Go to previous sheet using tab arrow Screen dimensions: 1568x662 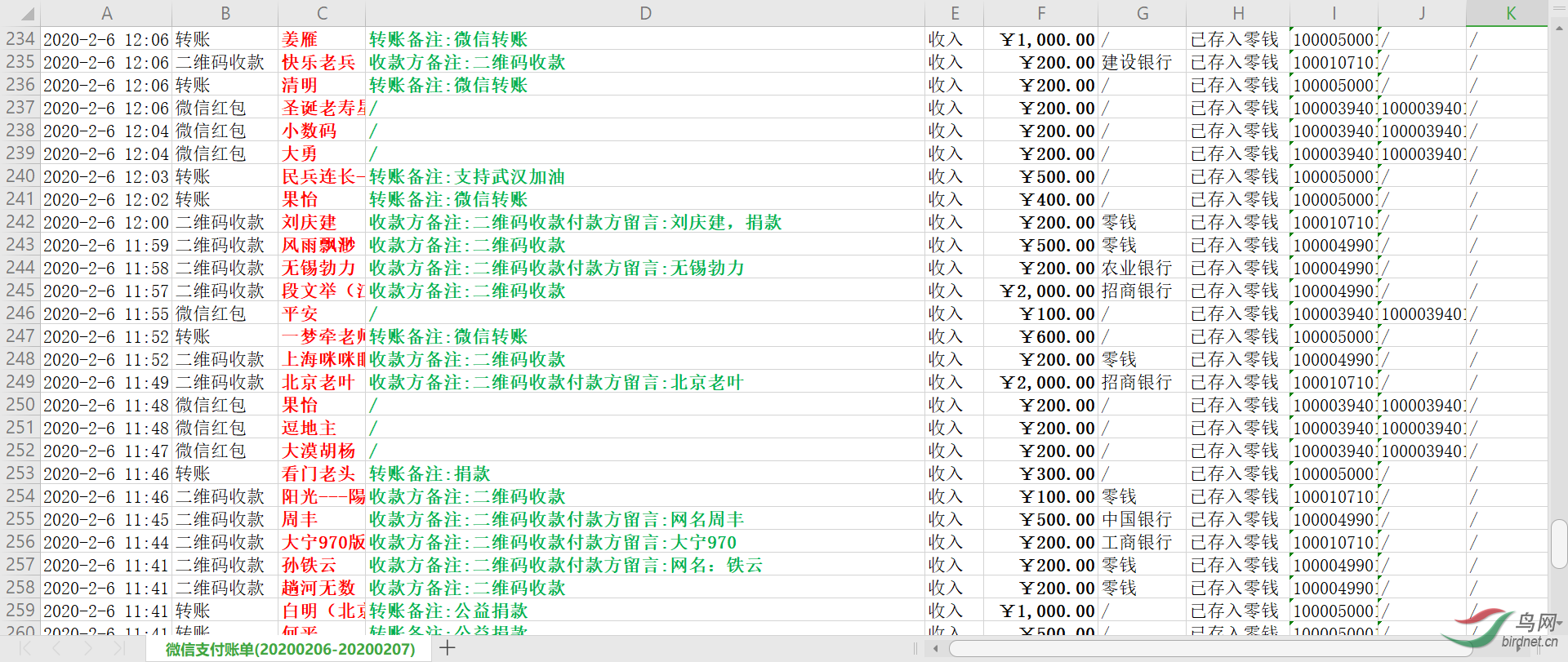pyautogui.click(x=56, y=648)
